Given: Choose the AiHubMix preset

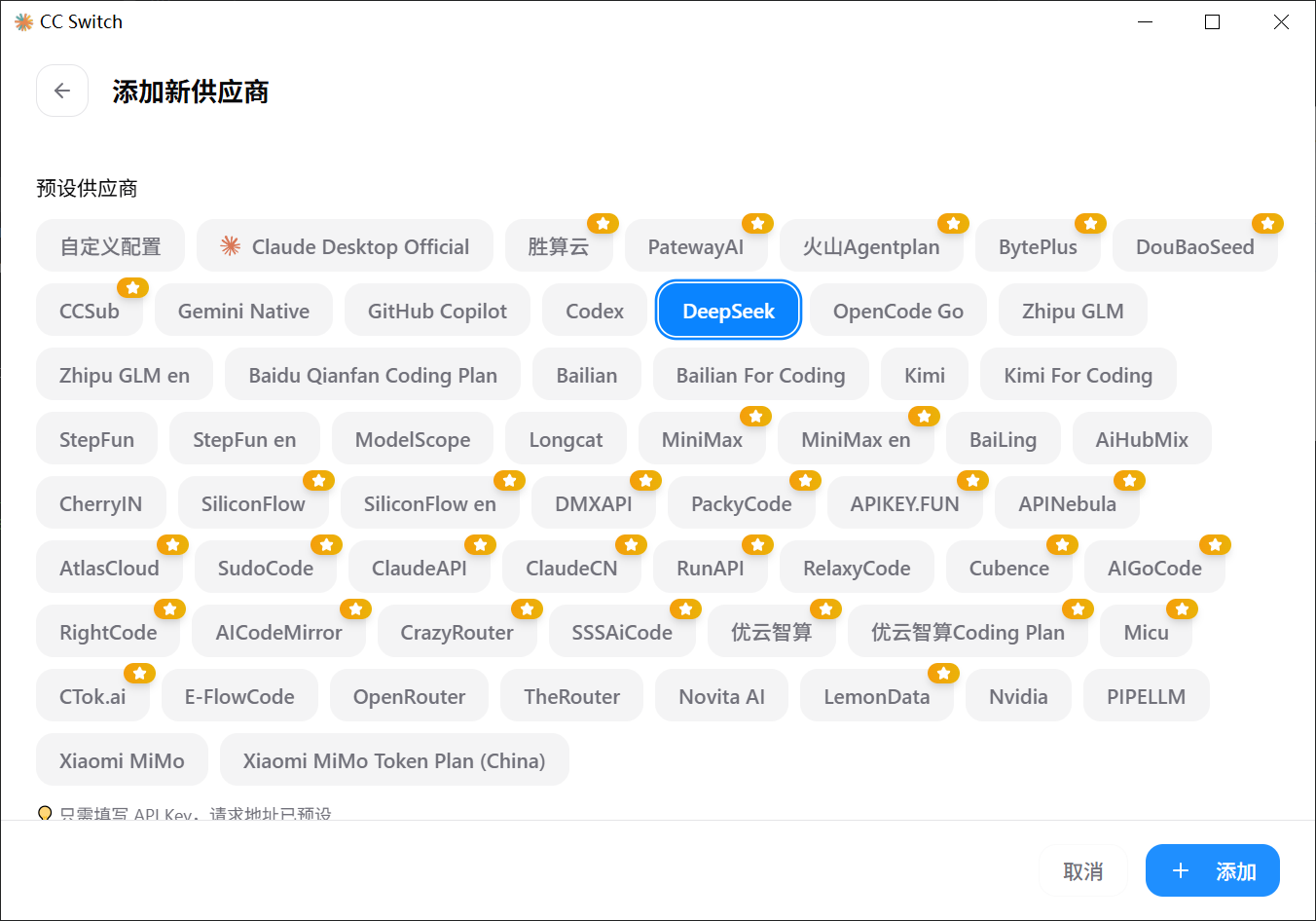Looking at the screenshot, I should [x=1142, y=439].
